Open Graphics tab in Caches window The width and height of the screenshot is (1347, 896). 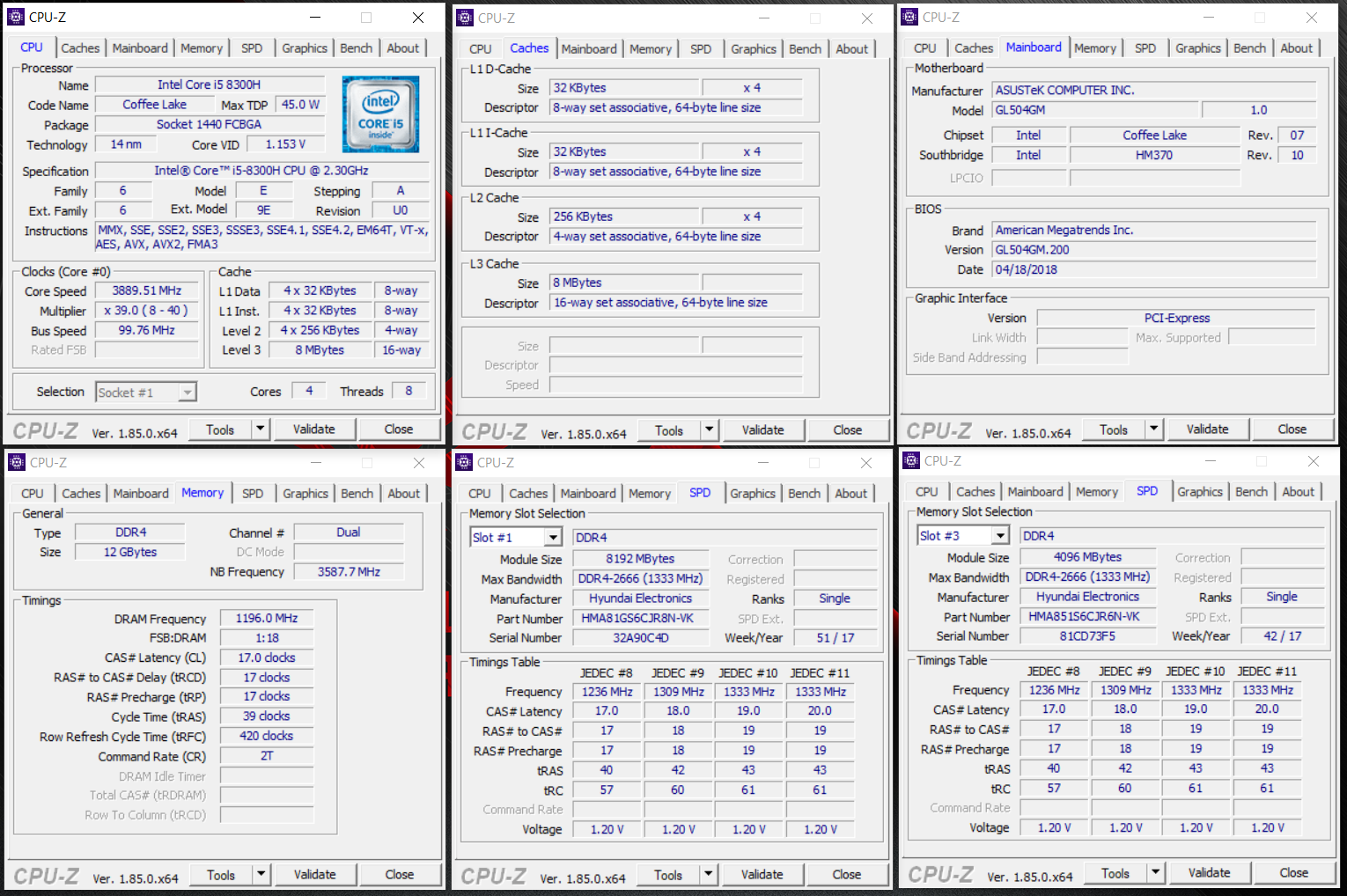point(754,49)
